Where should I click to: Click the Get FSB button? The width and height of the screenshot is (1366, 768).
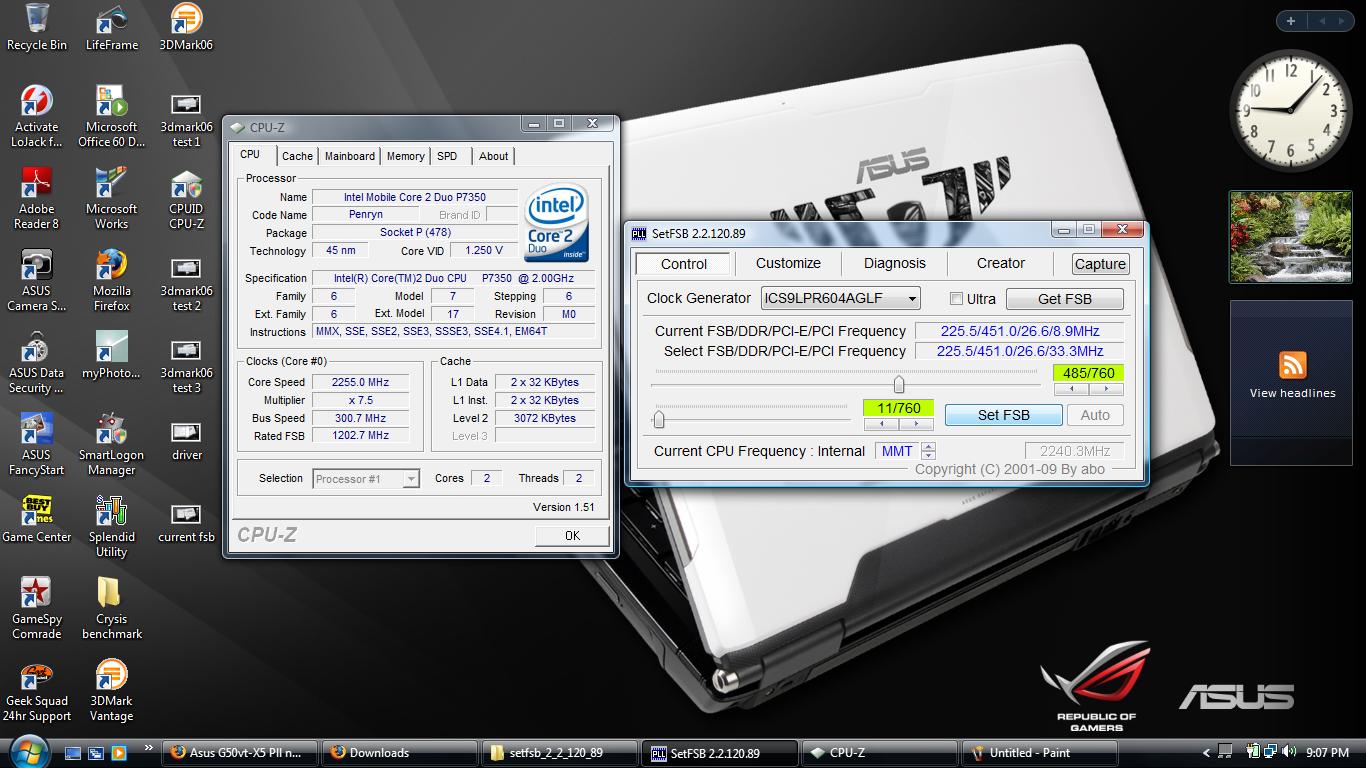pyautogui.click(x=1065, y=299)
